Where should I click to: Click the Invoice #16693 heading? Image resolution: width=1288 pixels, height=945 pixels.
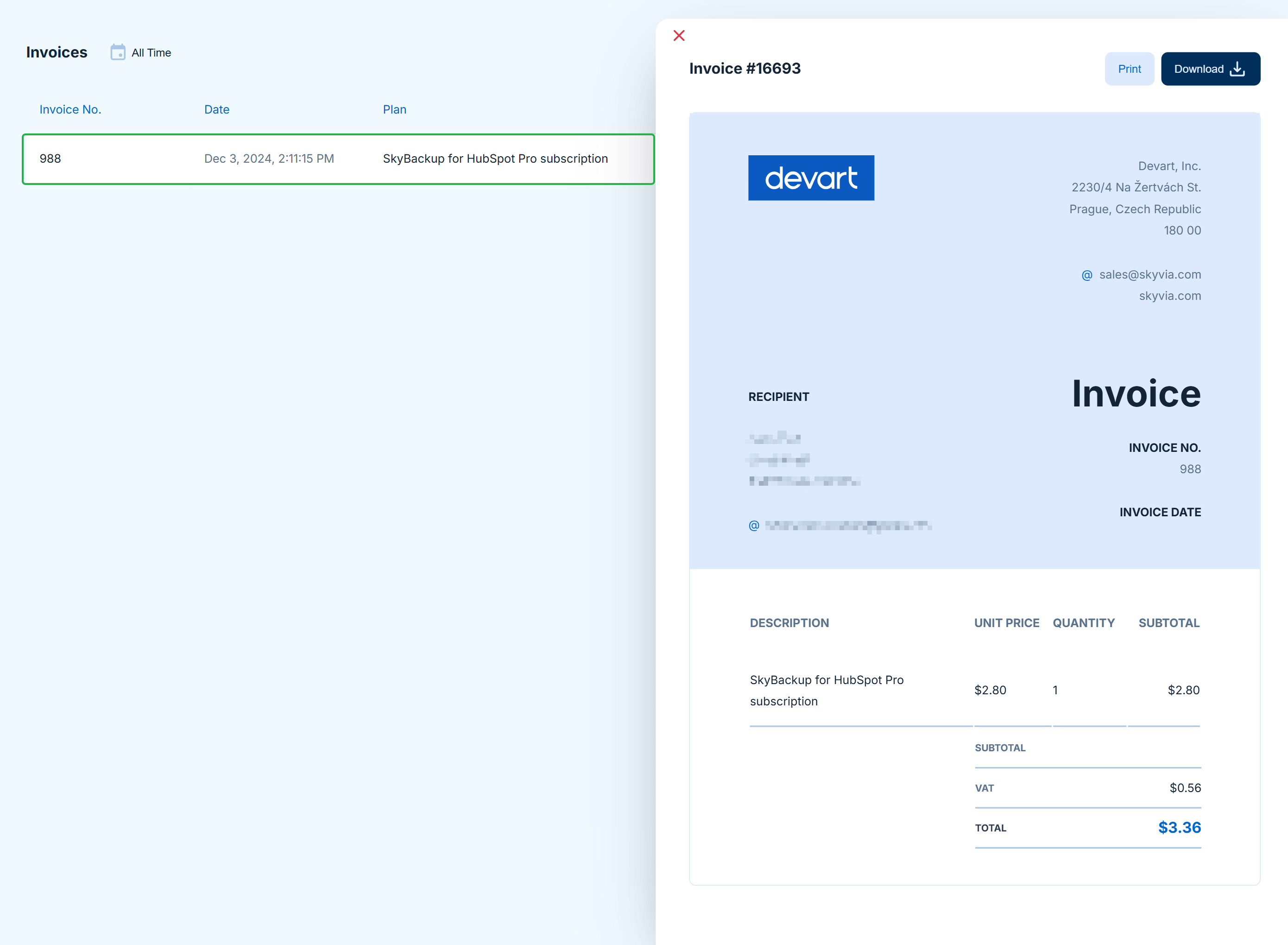(745, 68)
